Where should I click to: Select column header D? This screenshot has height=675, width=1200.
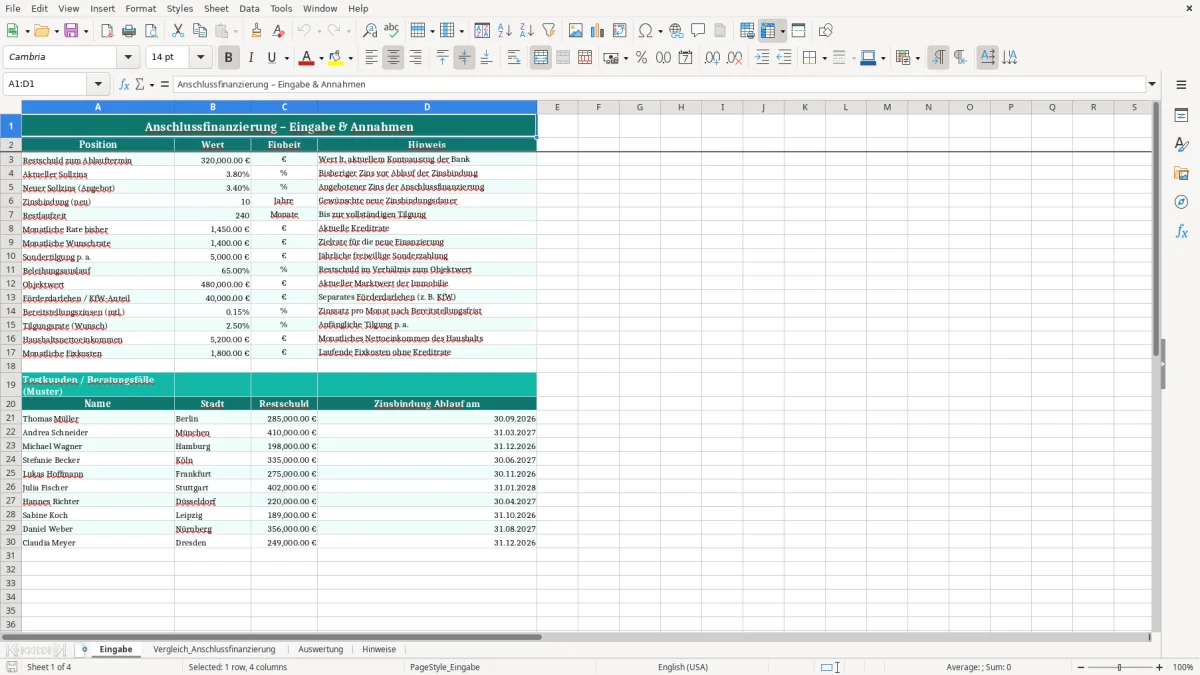(427, 107)
